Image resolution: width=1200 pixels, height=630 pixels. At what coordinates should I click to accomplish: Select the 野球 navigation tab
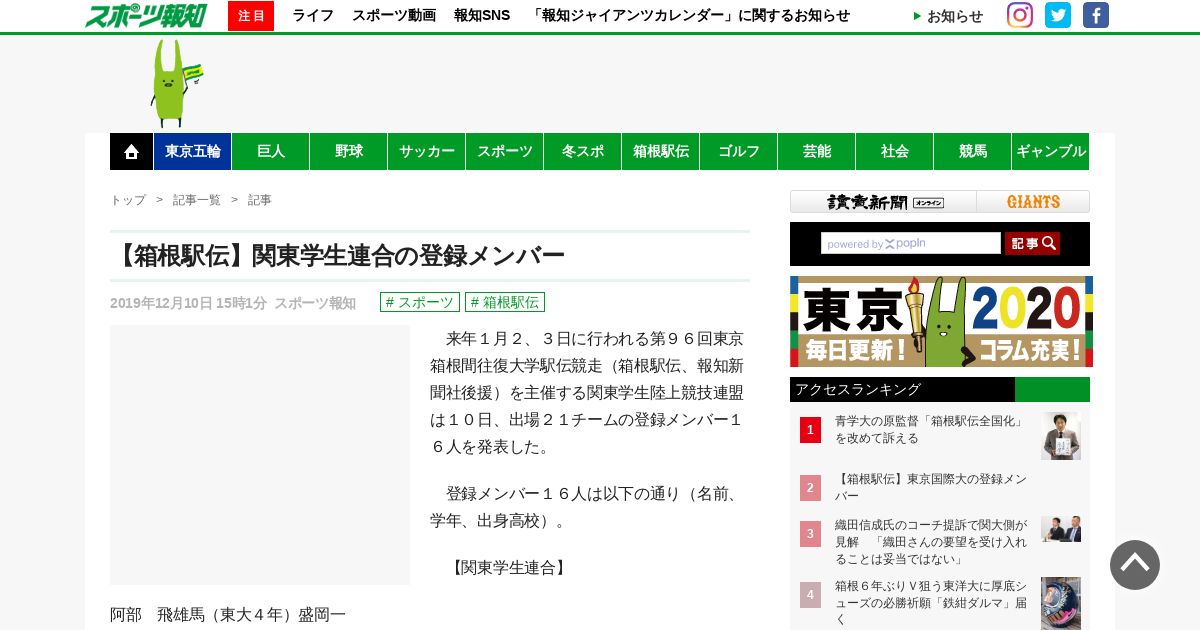tap(349, 151)
